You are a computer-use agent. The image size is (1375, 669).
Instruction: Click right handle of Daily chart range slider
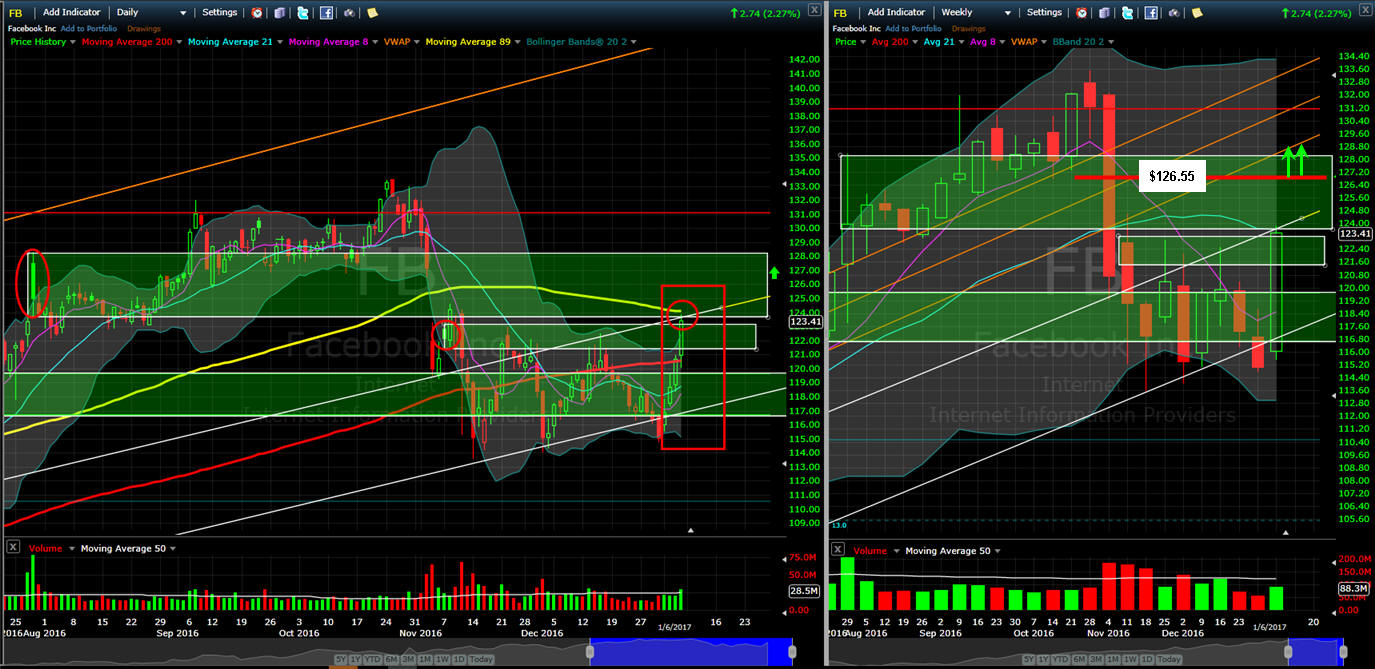tap(790, 651)
